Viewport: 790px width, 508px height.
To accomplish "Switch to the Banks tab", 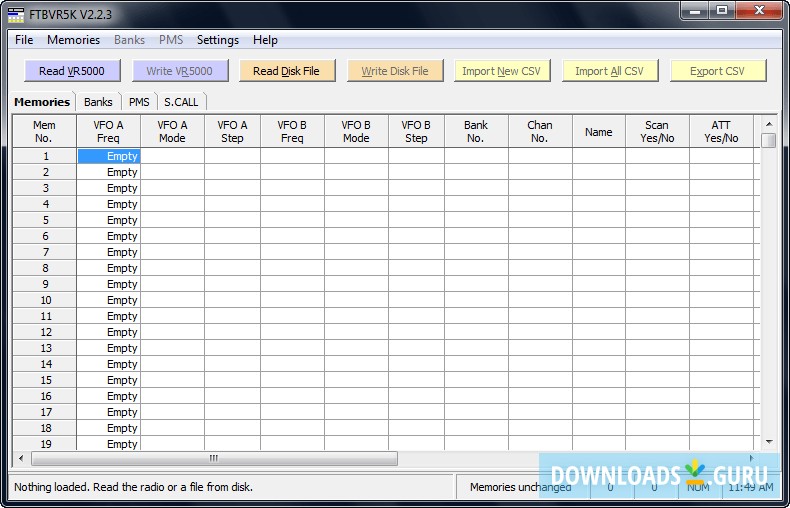I will click(x=98, y=102).
